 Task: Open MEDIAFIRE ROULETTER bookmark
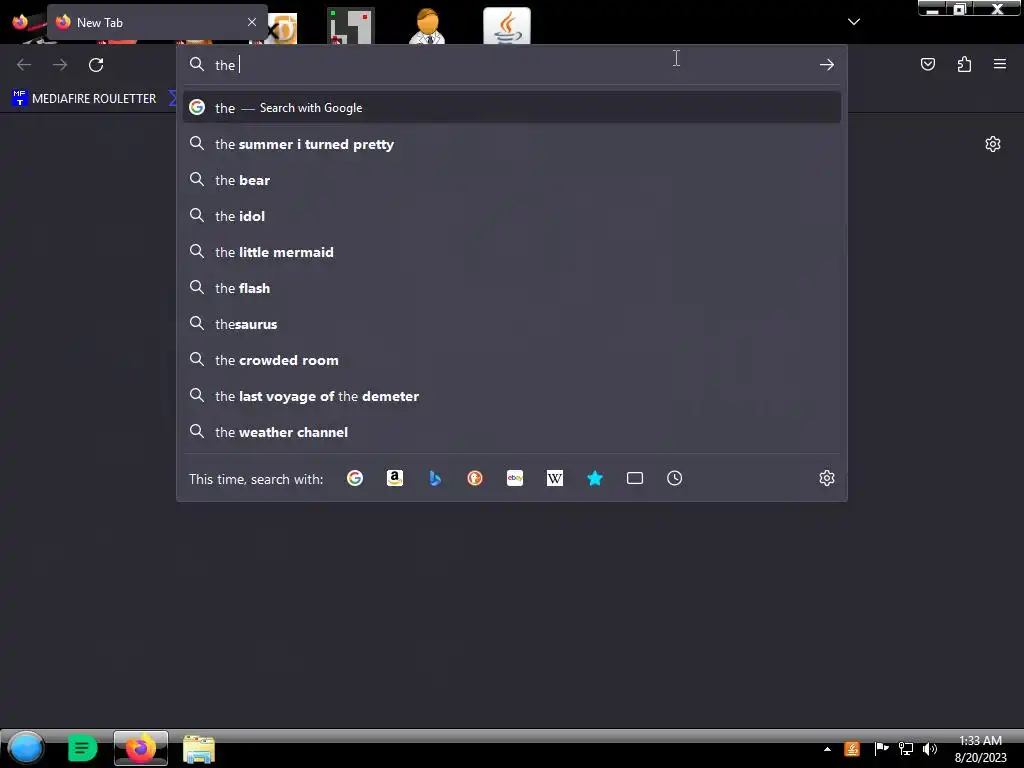coord(84,99)
